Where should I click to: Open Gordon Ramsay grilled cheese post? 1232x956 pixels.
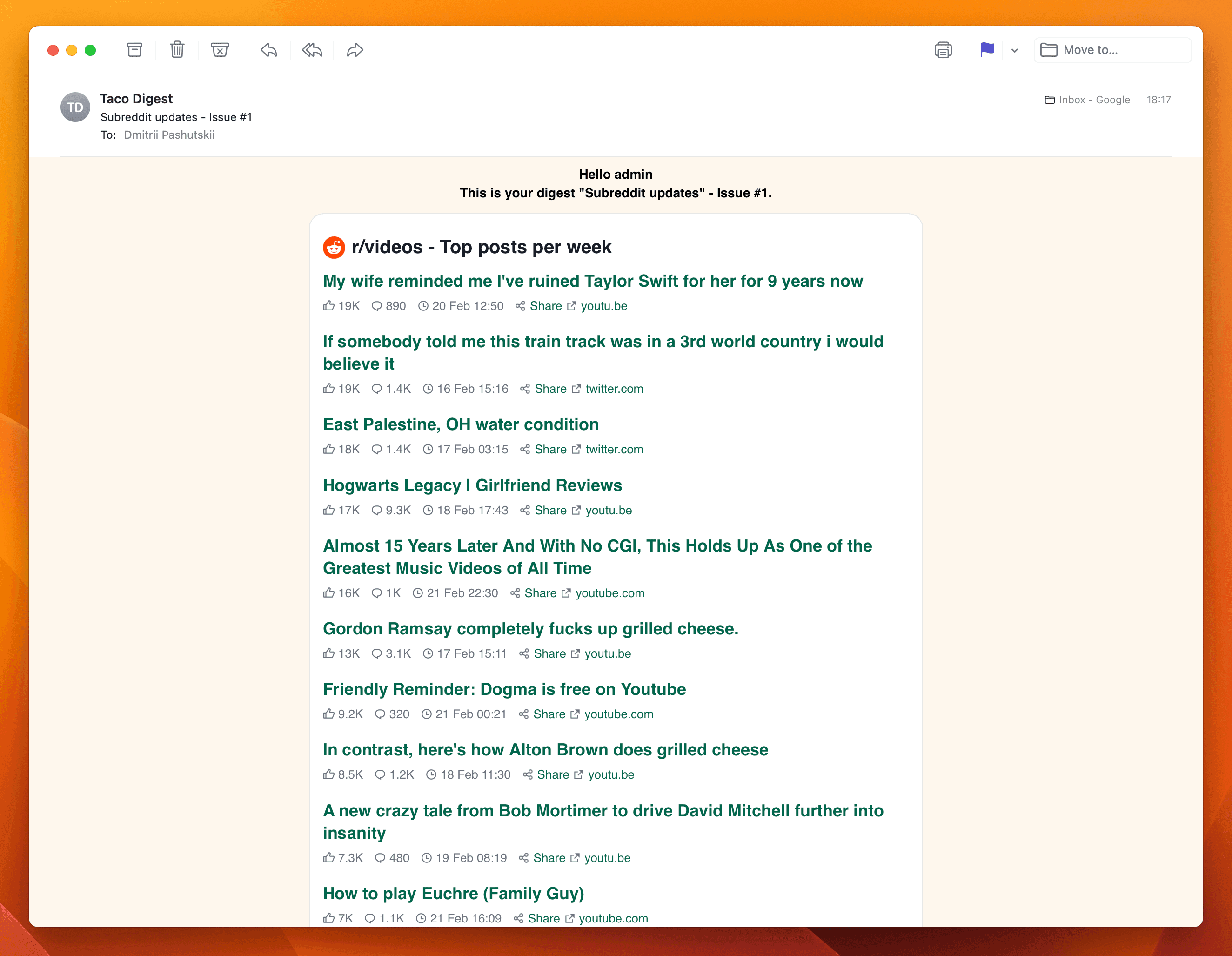pyautogui.click(x=531, y=629)
